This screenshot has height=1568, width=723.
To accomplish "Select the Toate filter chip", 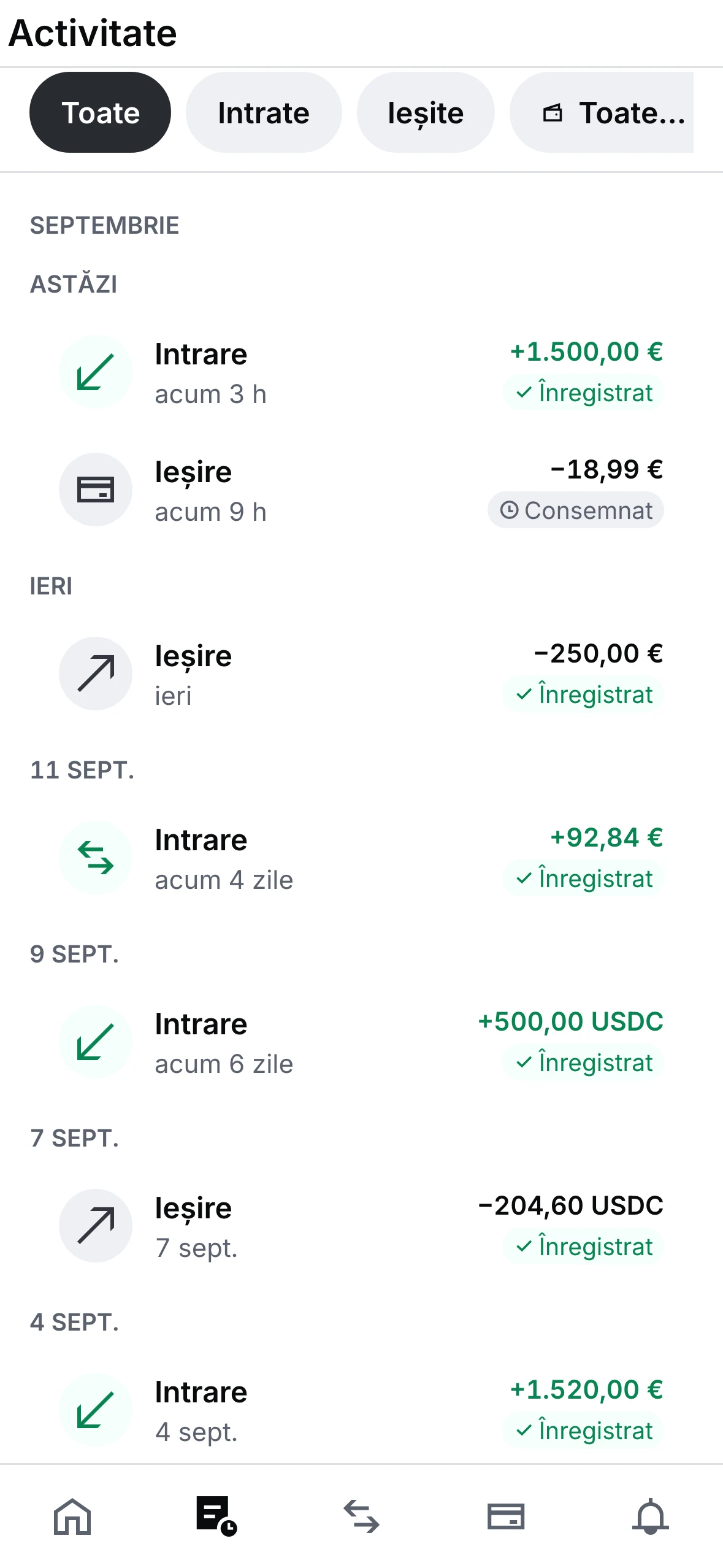I will tap(100, 112).
